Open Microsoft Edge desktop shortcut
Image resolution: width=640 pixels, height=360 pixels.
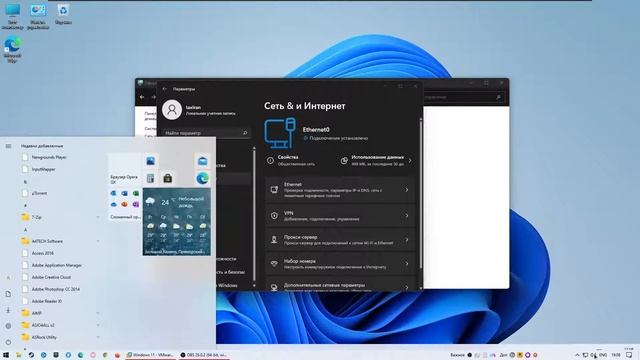click(x=12, y=49)
